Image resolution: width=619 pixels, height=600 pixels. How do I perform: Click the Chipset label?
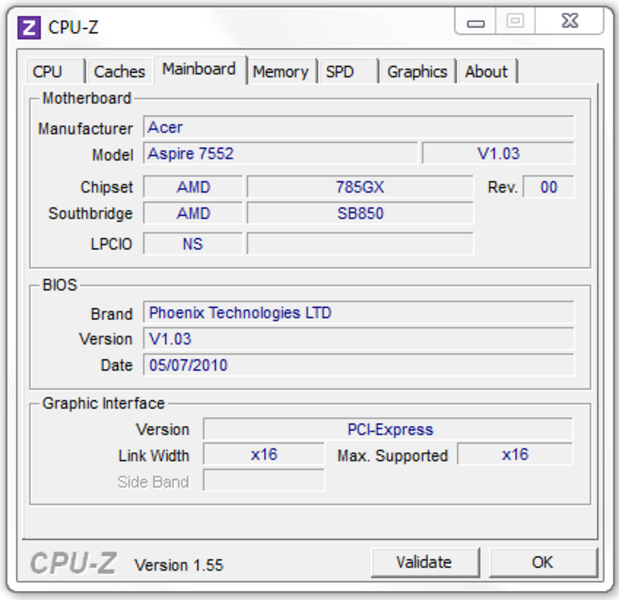107,187
